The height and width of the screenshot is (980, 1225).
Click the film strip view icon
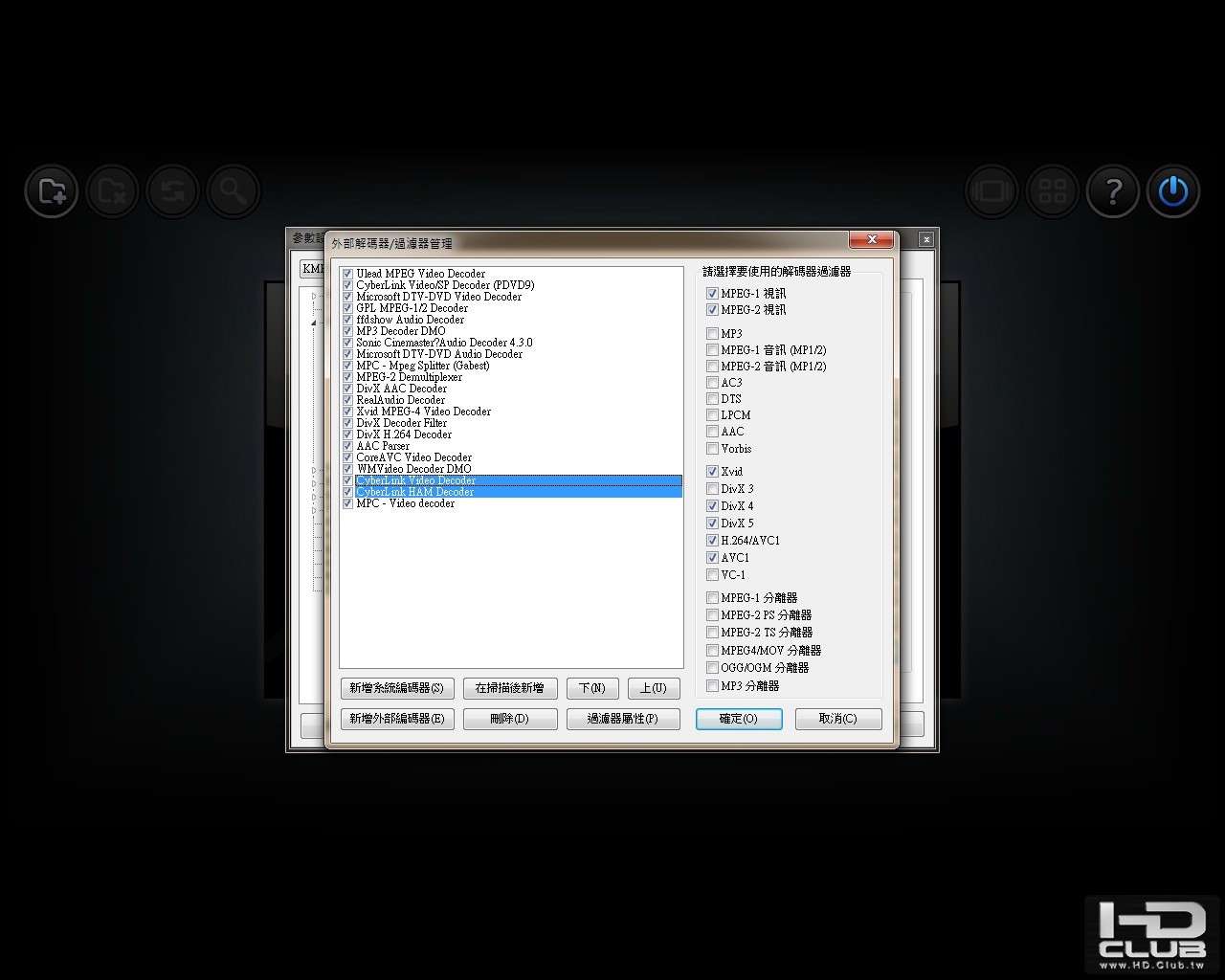(x=991, y=191)
